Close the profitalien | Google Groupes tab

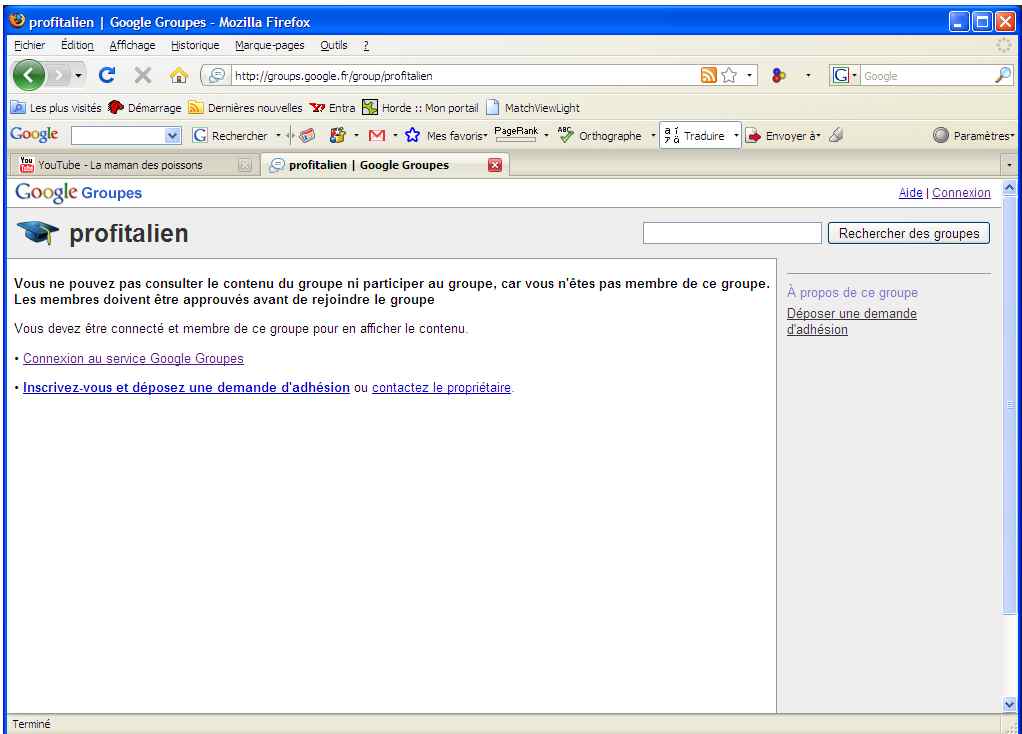pos(495,165)
